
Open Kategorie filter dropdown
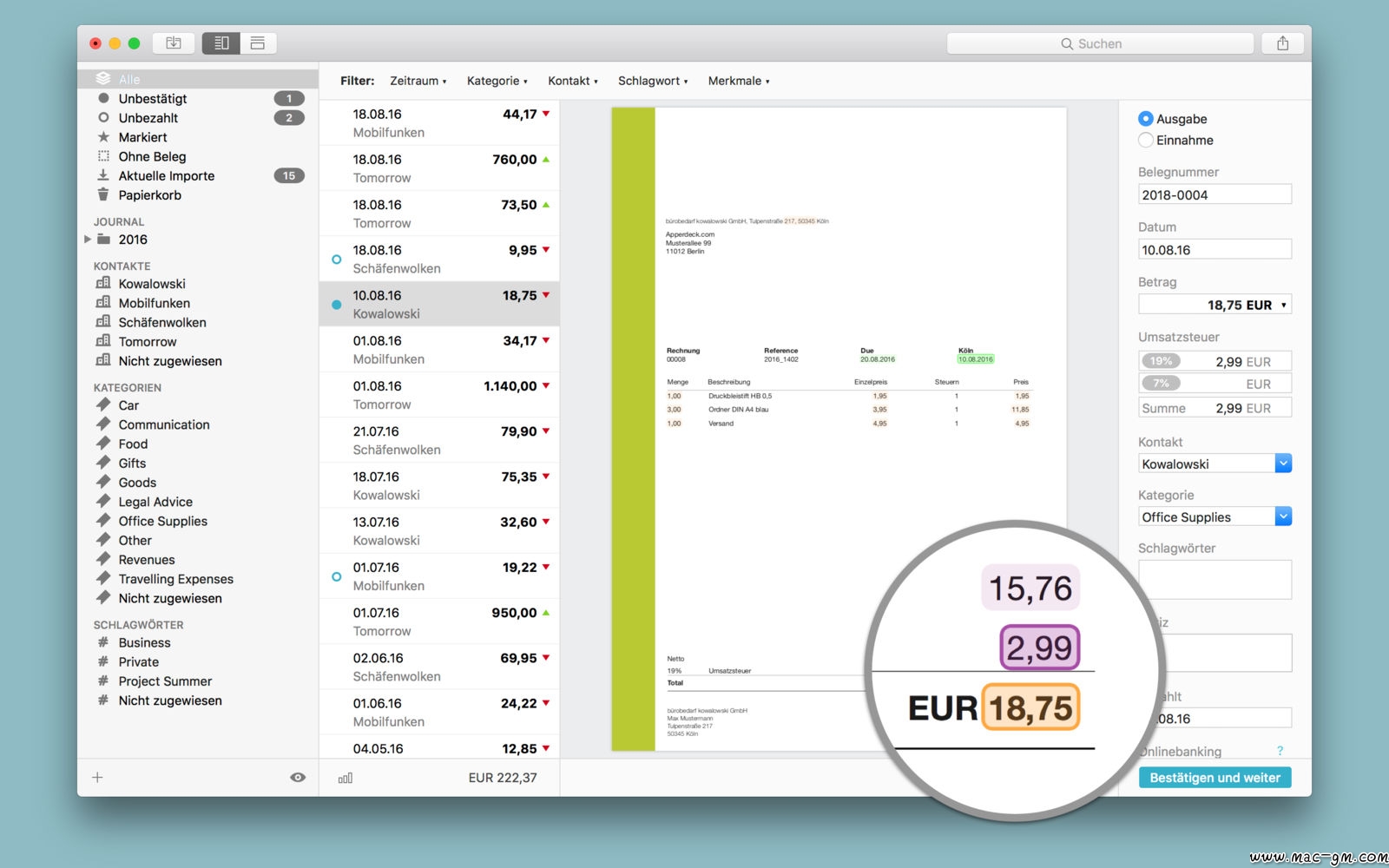497,81
